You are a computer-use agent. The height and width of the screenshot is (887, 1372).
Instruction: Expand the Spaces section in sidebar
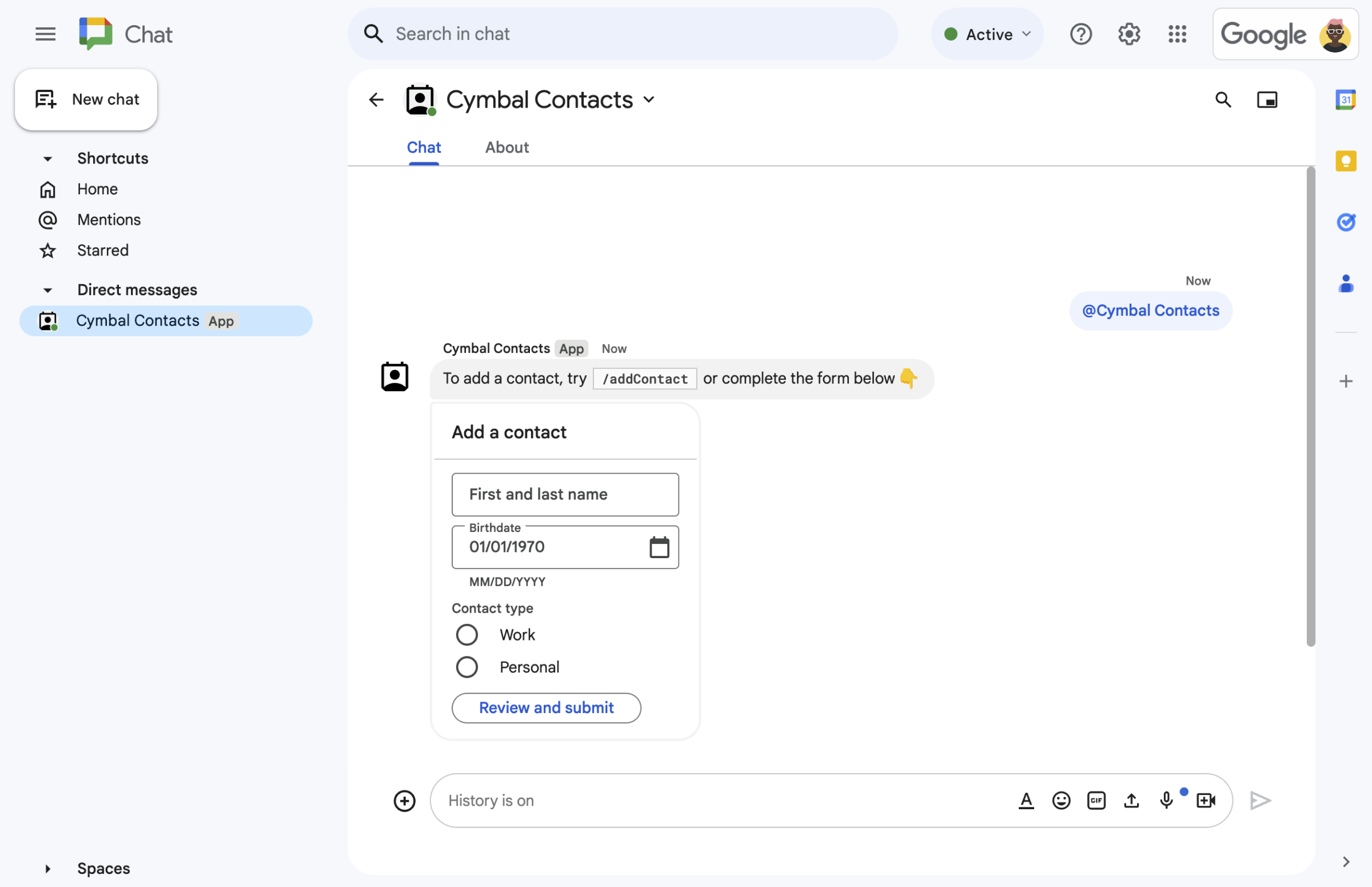[47, 867]
